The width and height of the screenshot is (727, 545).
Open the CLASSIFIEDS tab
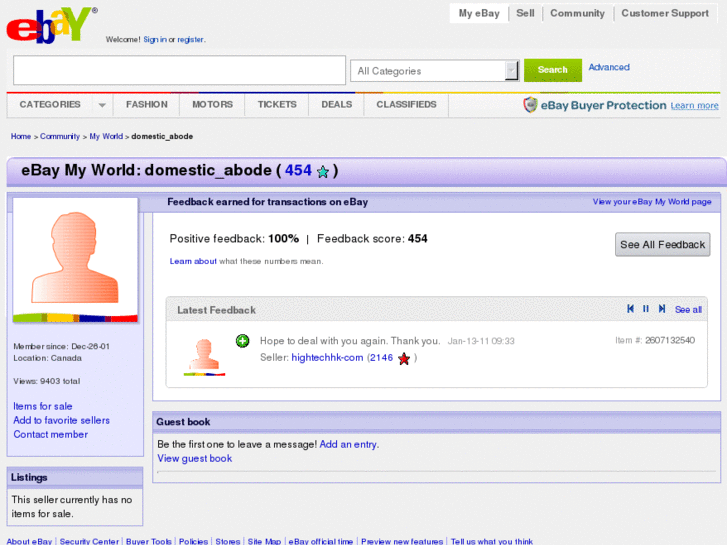[406, 104]
